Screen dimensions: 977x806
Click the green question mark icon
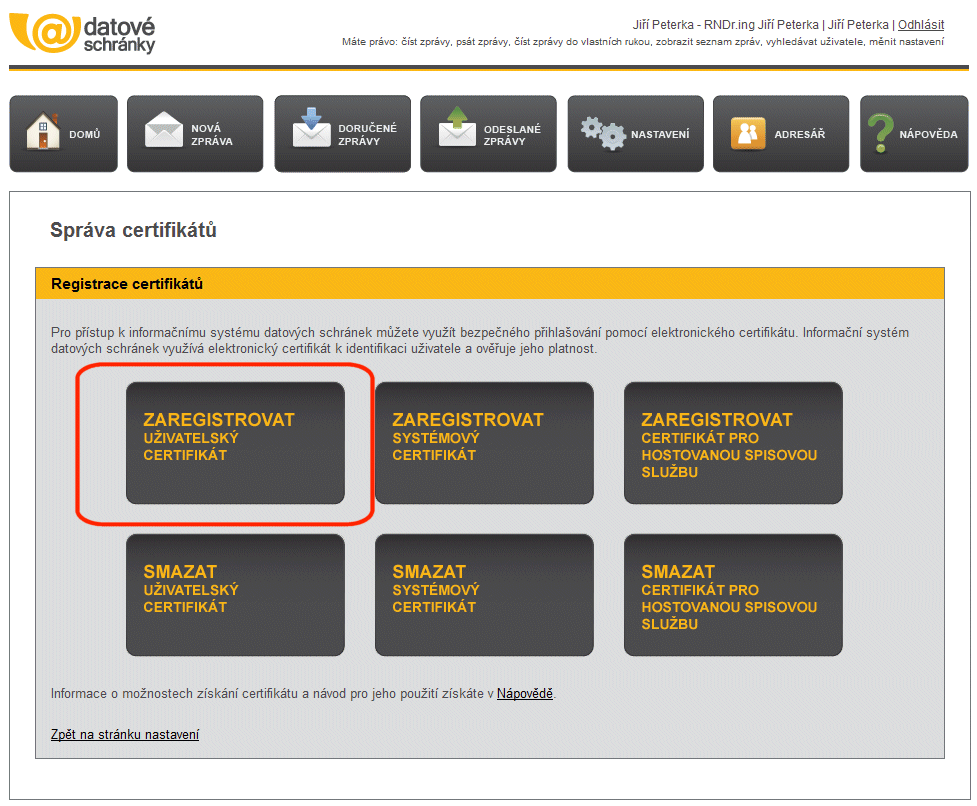point(880,133)
